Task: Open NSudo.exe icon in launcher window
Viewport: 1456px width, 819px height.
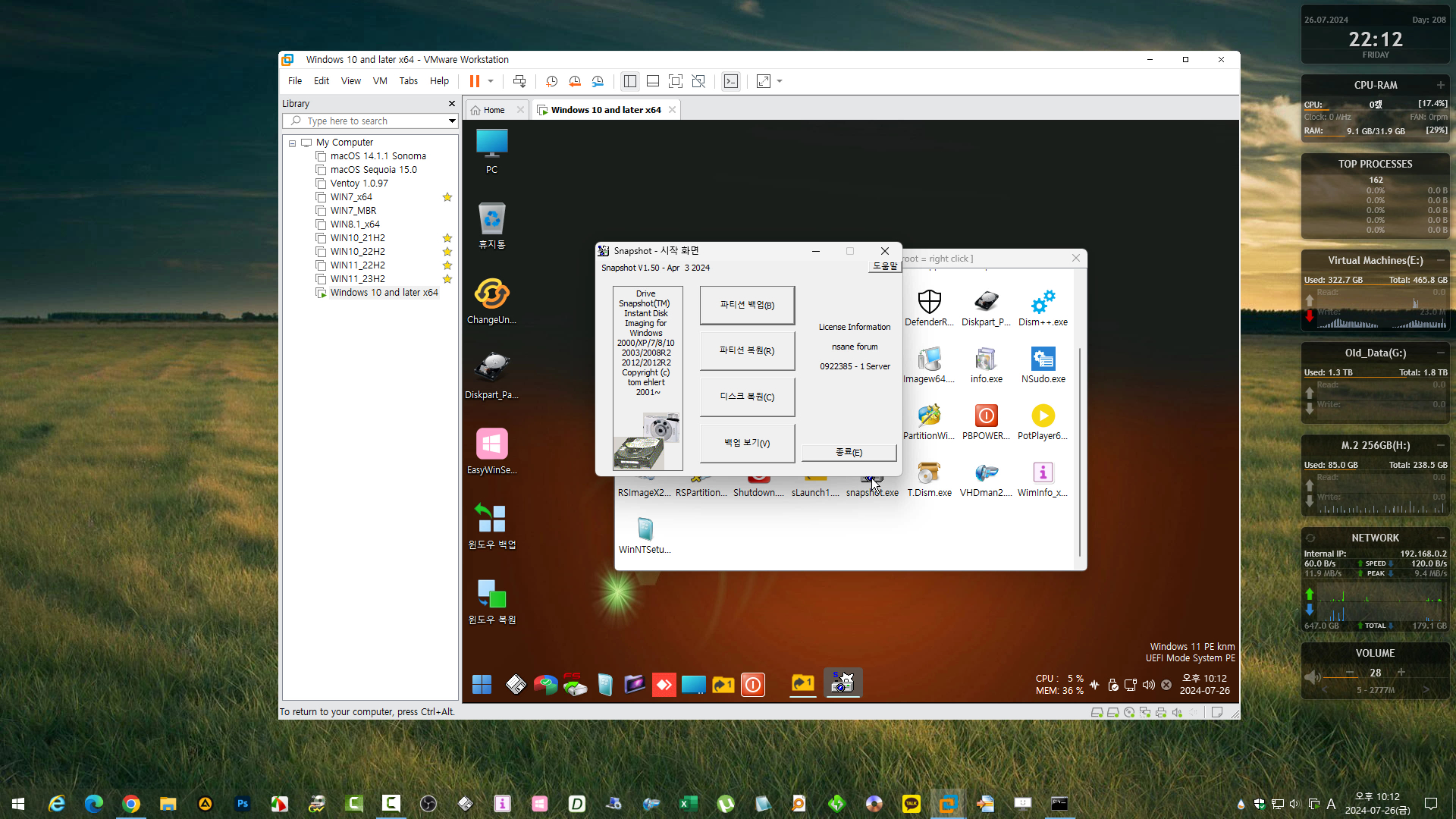Action: (x=1043, y=364)
